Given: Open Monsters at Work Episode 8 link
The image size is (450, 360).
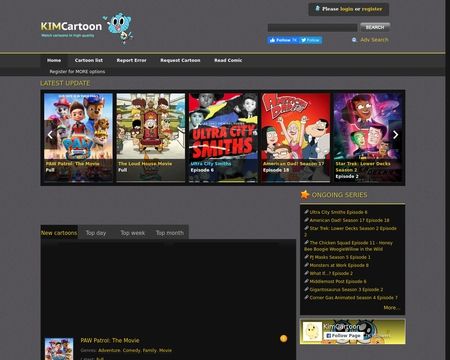Looking at the screenshot, I should click(x=339, y=265).
